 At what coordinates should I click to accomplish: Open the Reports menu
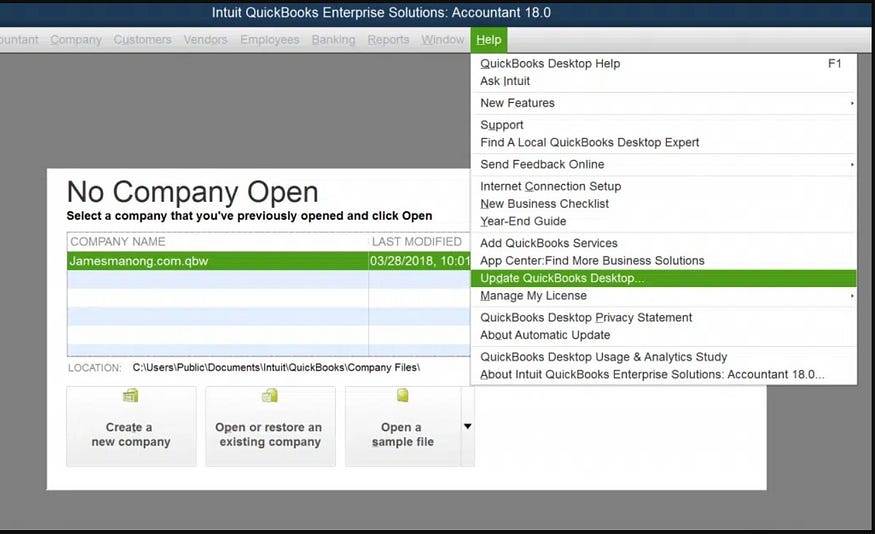tap(388, 40)
